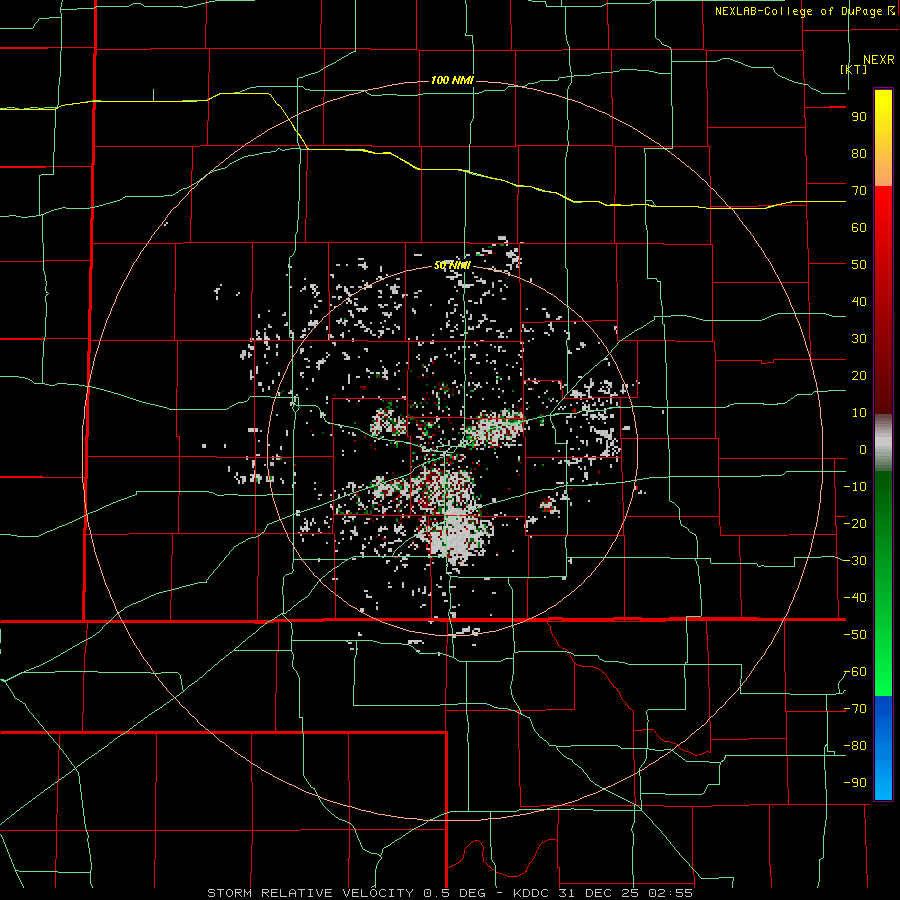Click the 70 value on the velocity scale
Screen dimensions: 900x900
859,191
